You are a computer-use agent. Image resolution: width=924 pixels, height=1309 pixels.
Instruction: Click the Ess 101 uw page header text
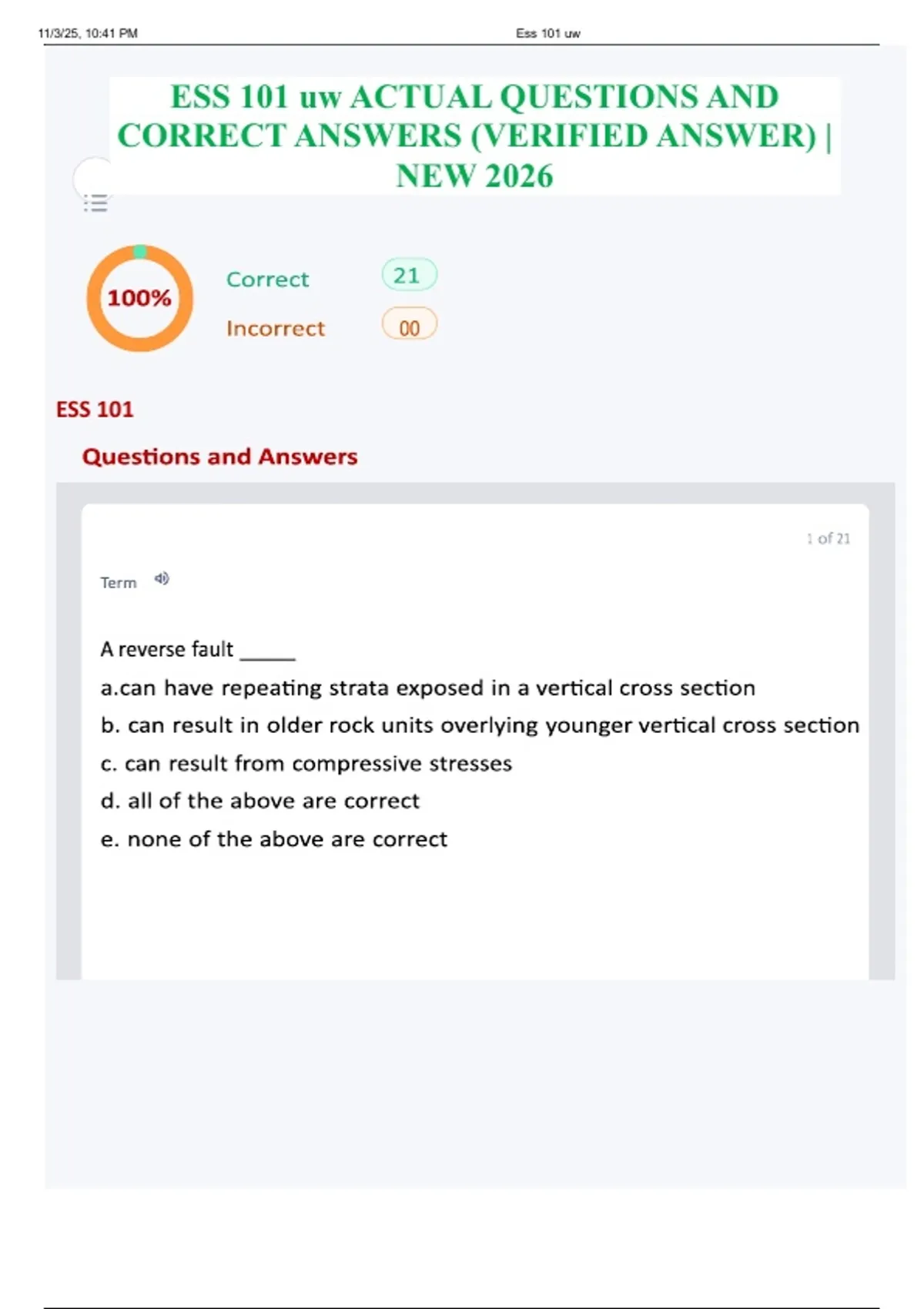547,33
